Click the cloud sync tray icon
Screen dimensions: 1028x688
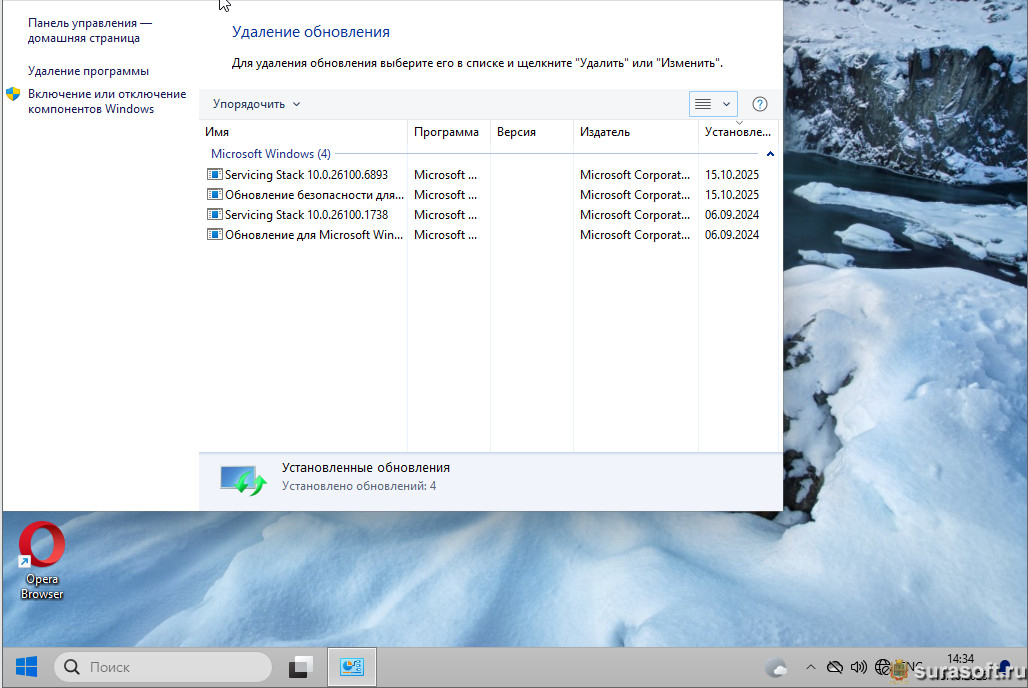[834, 667]
